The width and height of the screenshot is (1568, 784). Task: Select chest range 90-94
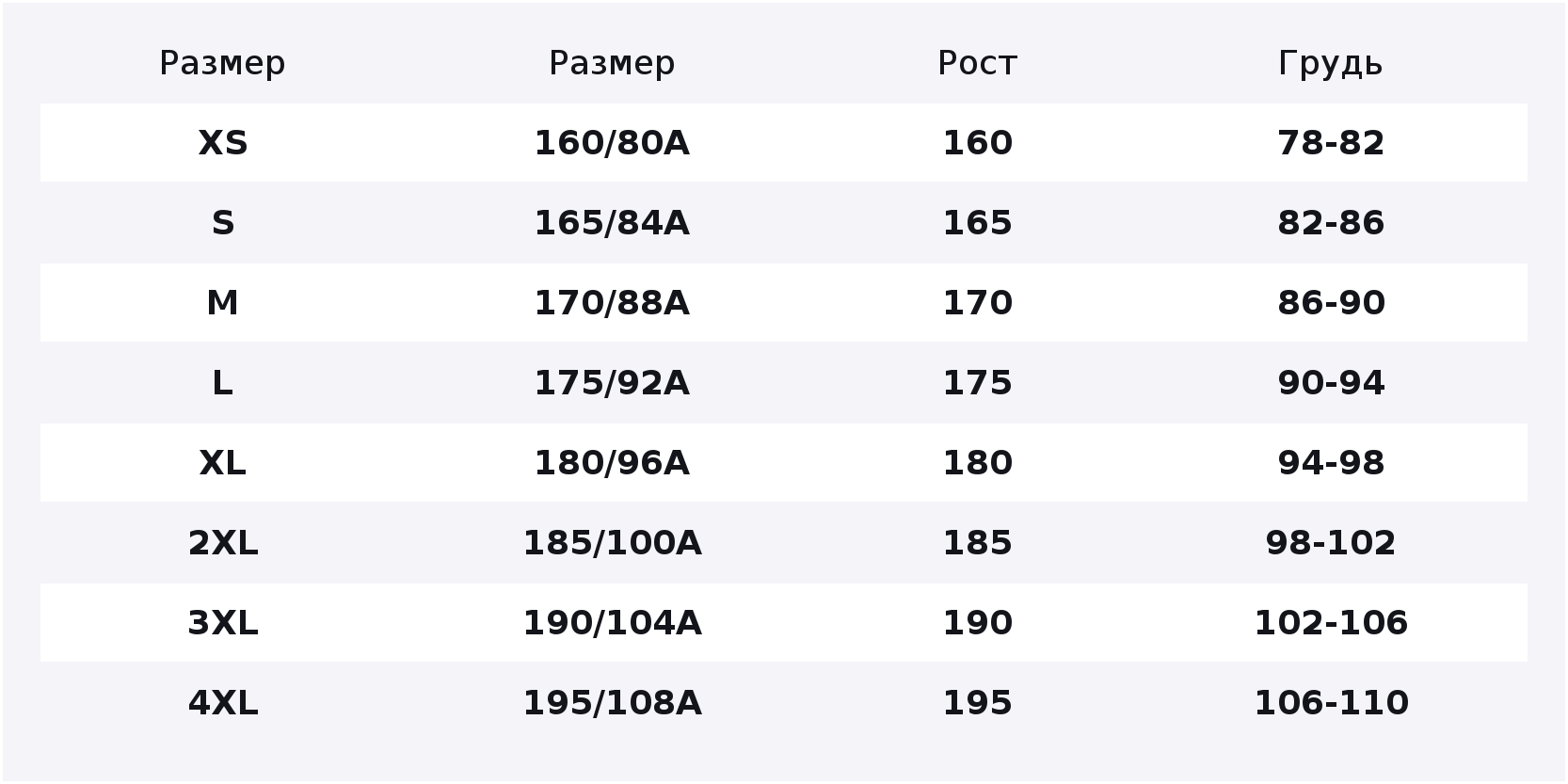click(x=1331, y=383)
